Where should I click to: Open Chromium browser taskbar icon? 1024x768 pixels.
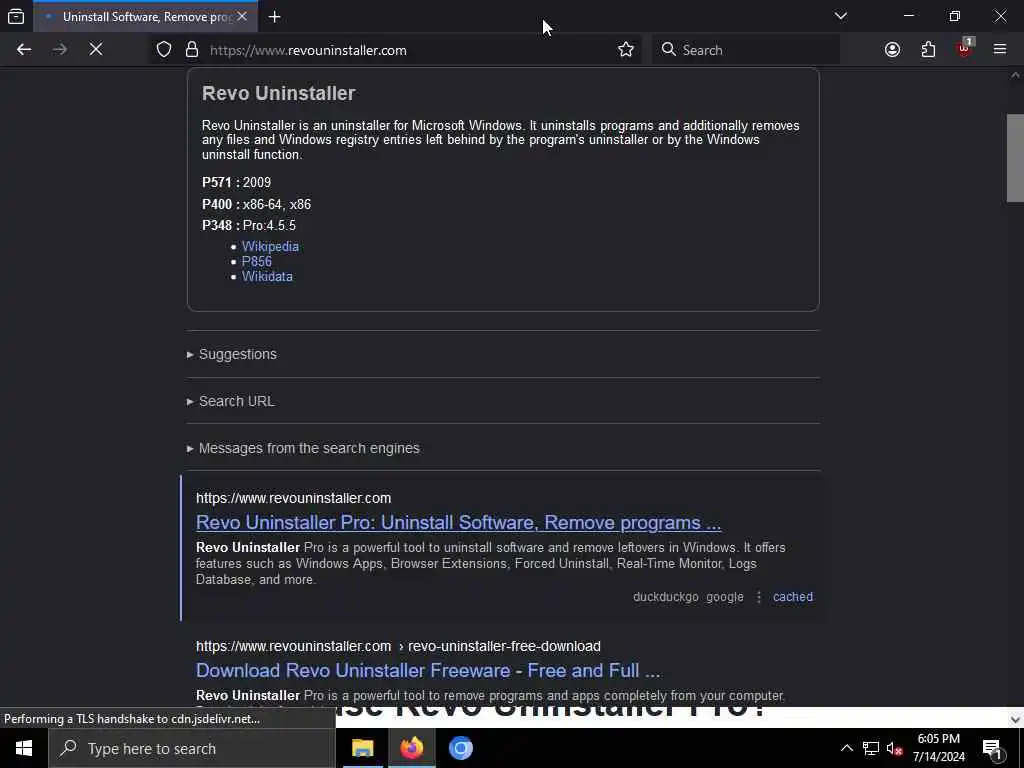coord(460,748)
